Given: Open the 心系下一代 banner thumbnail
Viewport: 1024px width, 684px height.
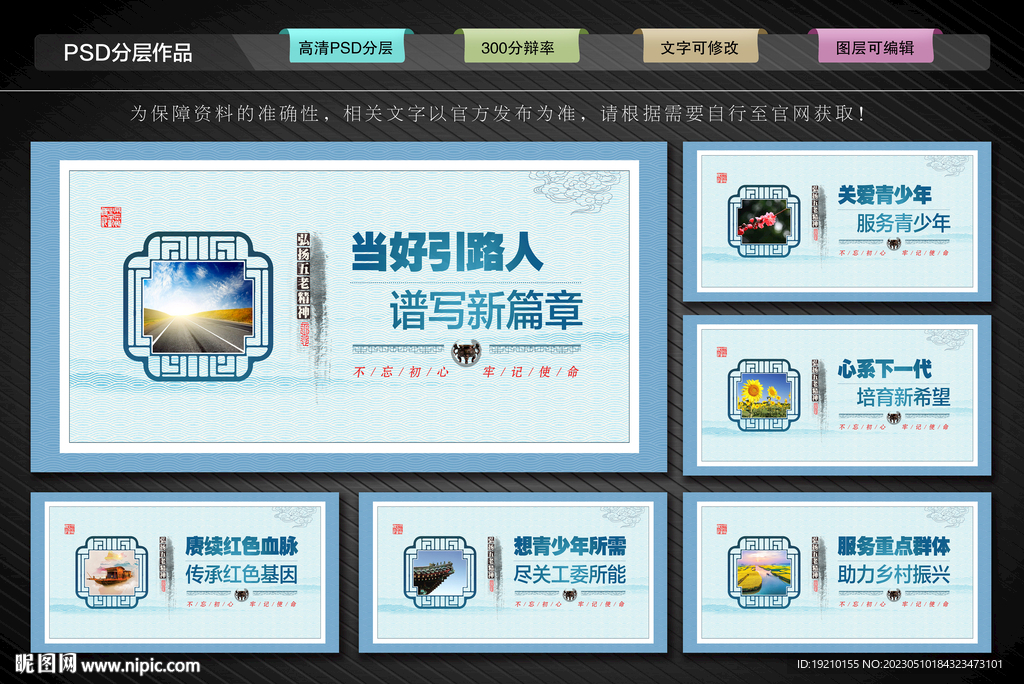Looking at the screenshot, I should tap(837, 395).
